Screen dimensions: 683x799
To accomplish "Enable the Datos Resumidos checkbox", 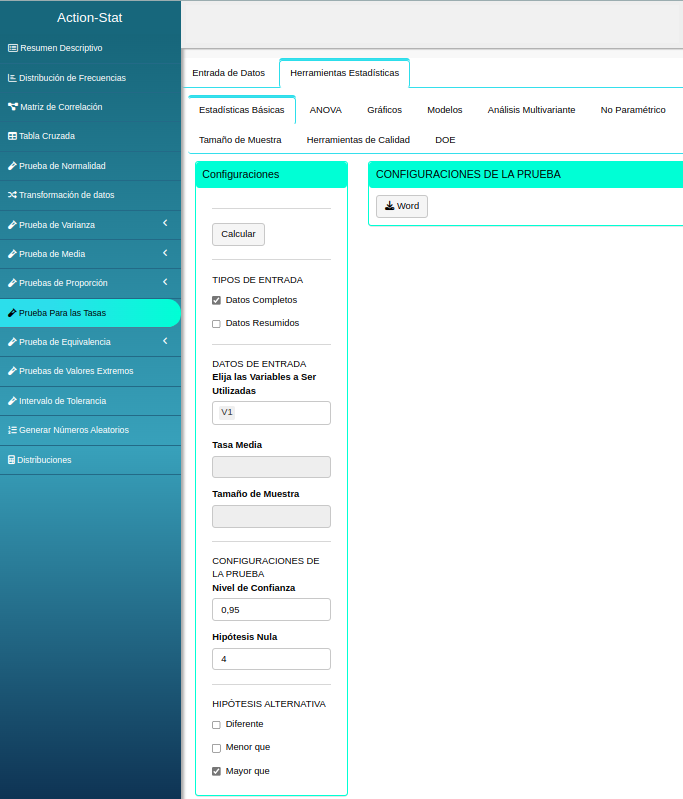I will coord(216,324).
